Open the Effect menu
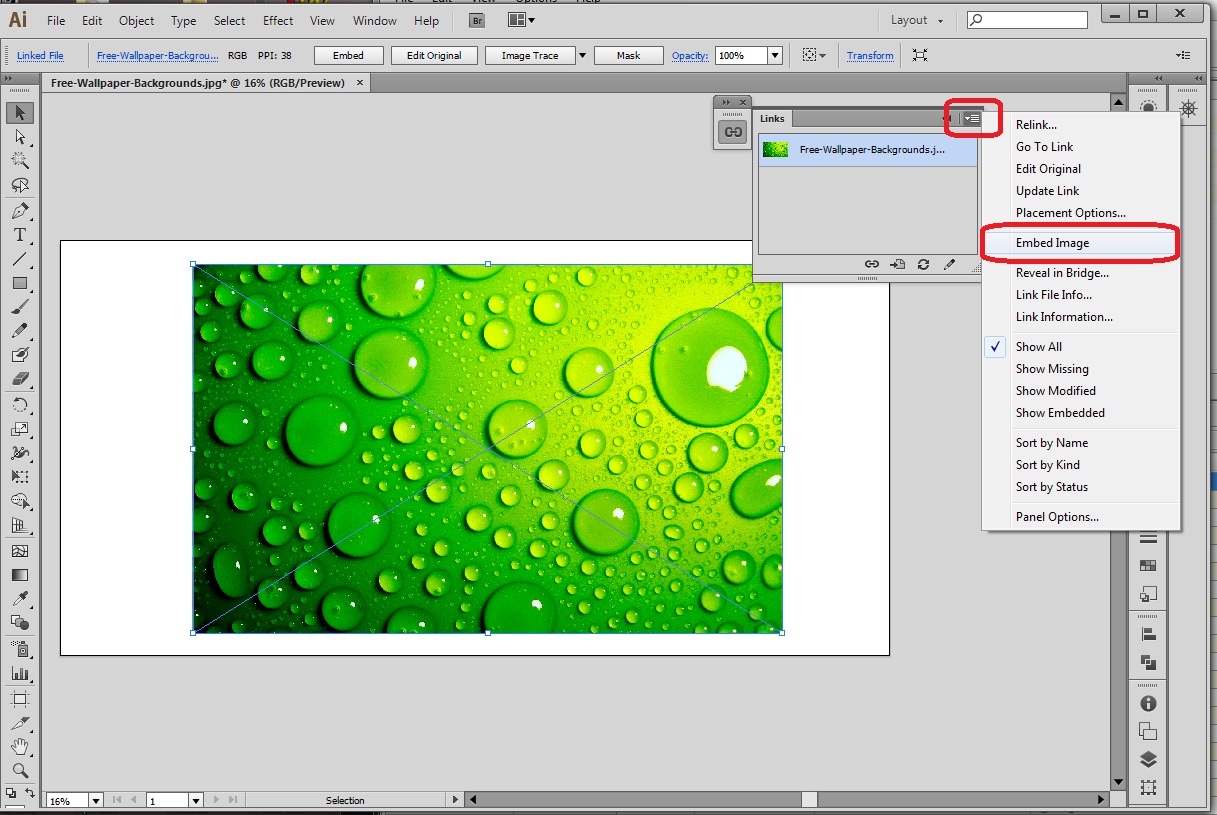 (277, 20)
